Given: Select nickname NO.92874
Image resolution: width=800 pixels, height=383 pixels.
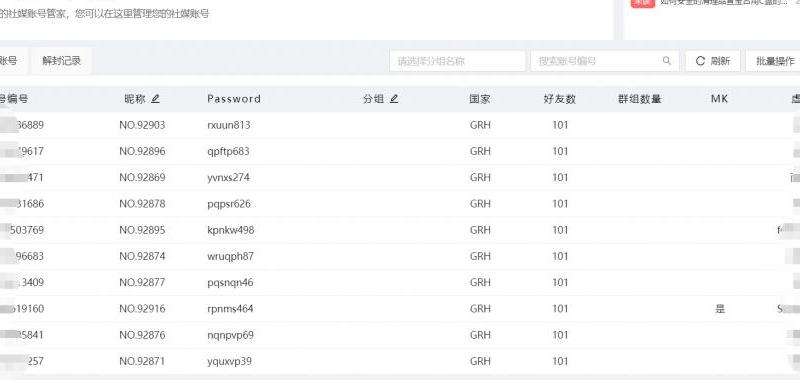Looking at the screenshot, I should [142, 256].
